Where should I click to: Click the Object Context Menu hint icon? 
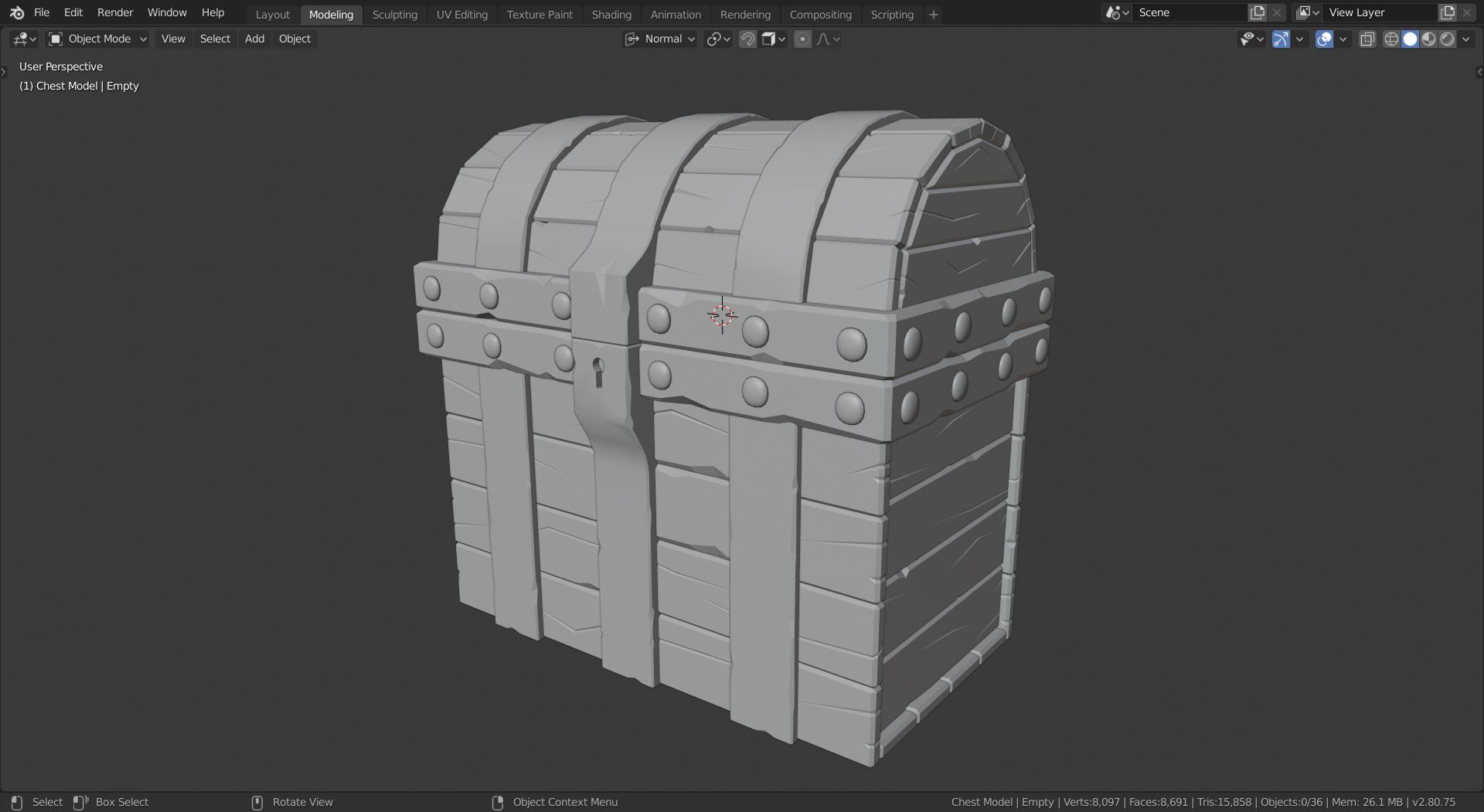point(498,803)
